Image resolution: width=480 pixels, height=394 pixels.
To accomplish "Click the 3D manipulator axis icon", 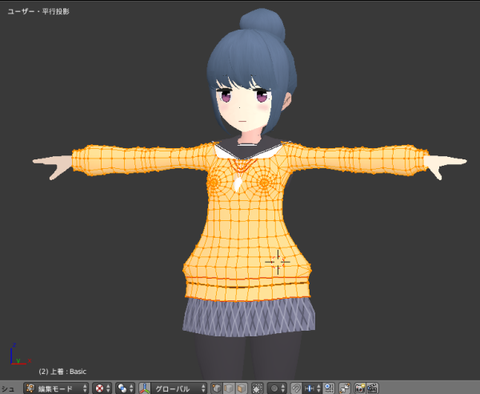I will point(144,388).
